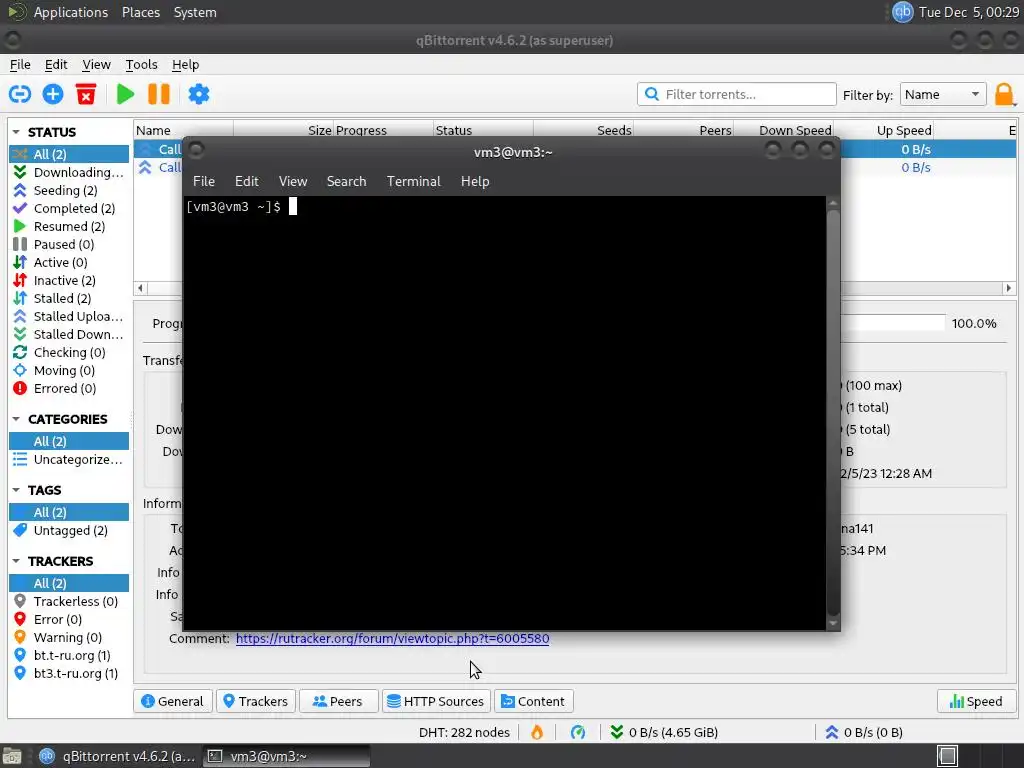Open the Places panel menu
This screenshot has height=768, width=1024.
pyautogui.click(x=141, y=12)
